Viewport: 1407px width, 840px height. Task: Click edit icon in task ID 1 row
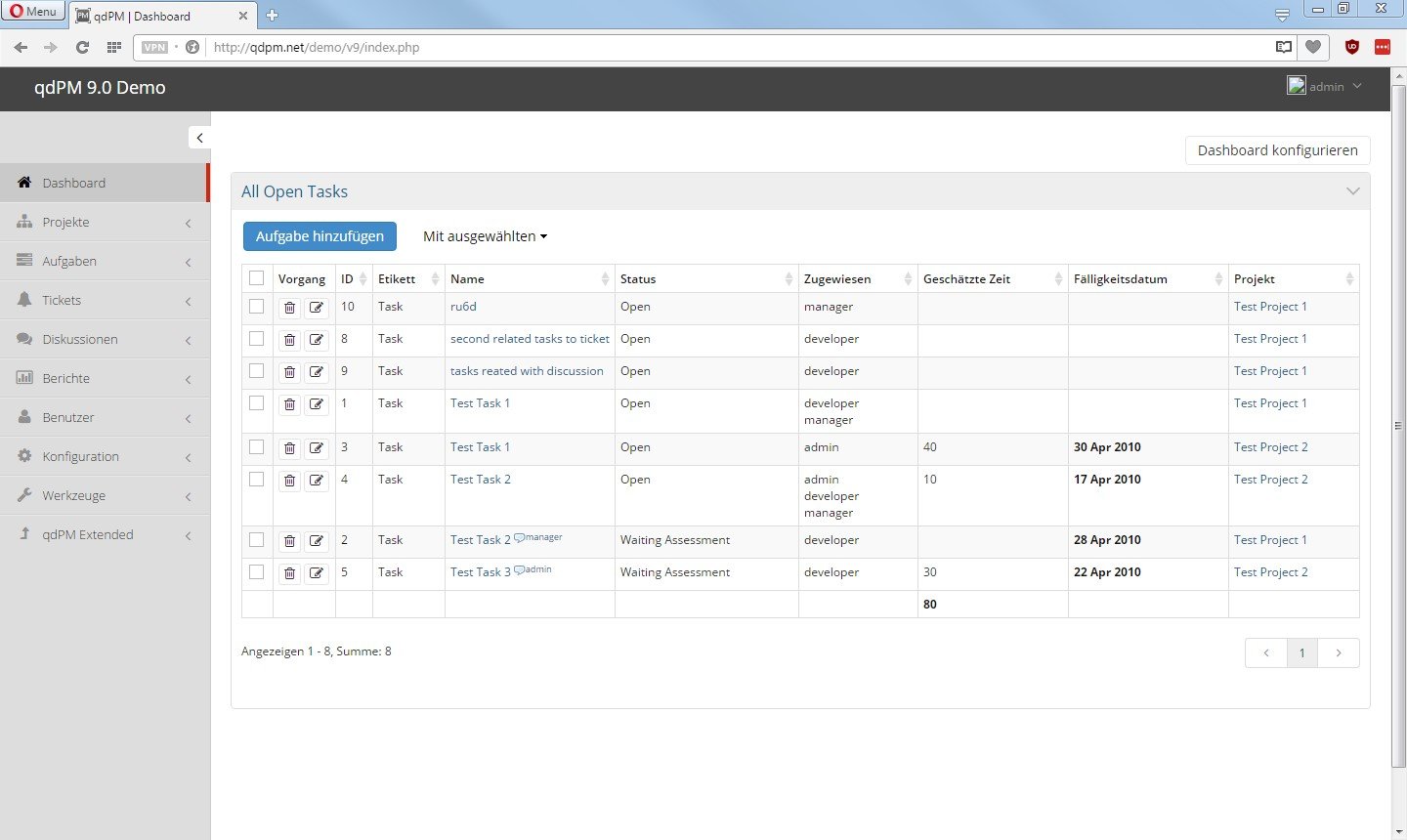point(317,405)
